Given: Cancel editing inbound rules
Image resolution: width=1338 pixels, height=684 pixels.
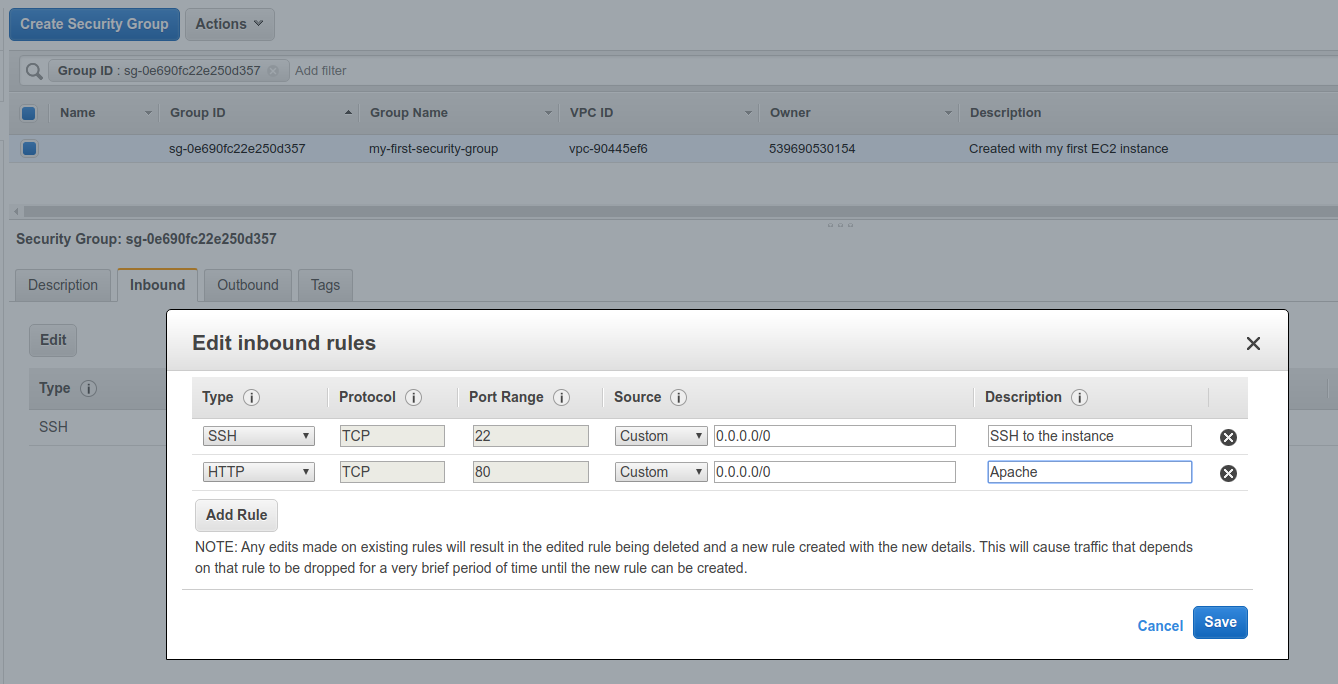Looking at the screenshot, I should [x=1160, y=626].
